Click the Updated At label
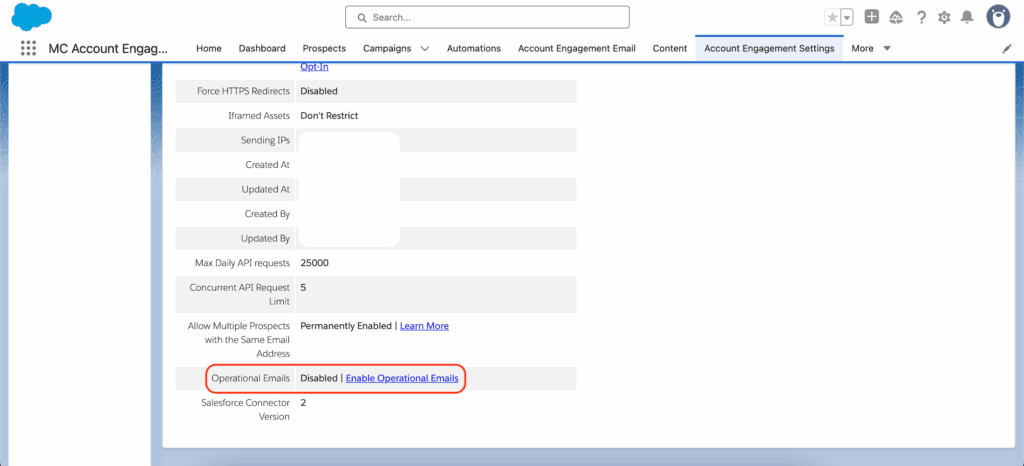This screenshot has height=466, width=1024. pos(266,189)
